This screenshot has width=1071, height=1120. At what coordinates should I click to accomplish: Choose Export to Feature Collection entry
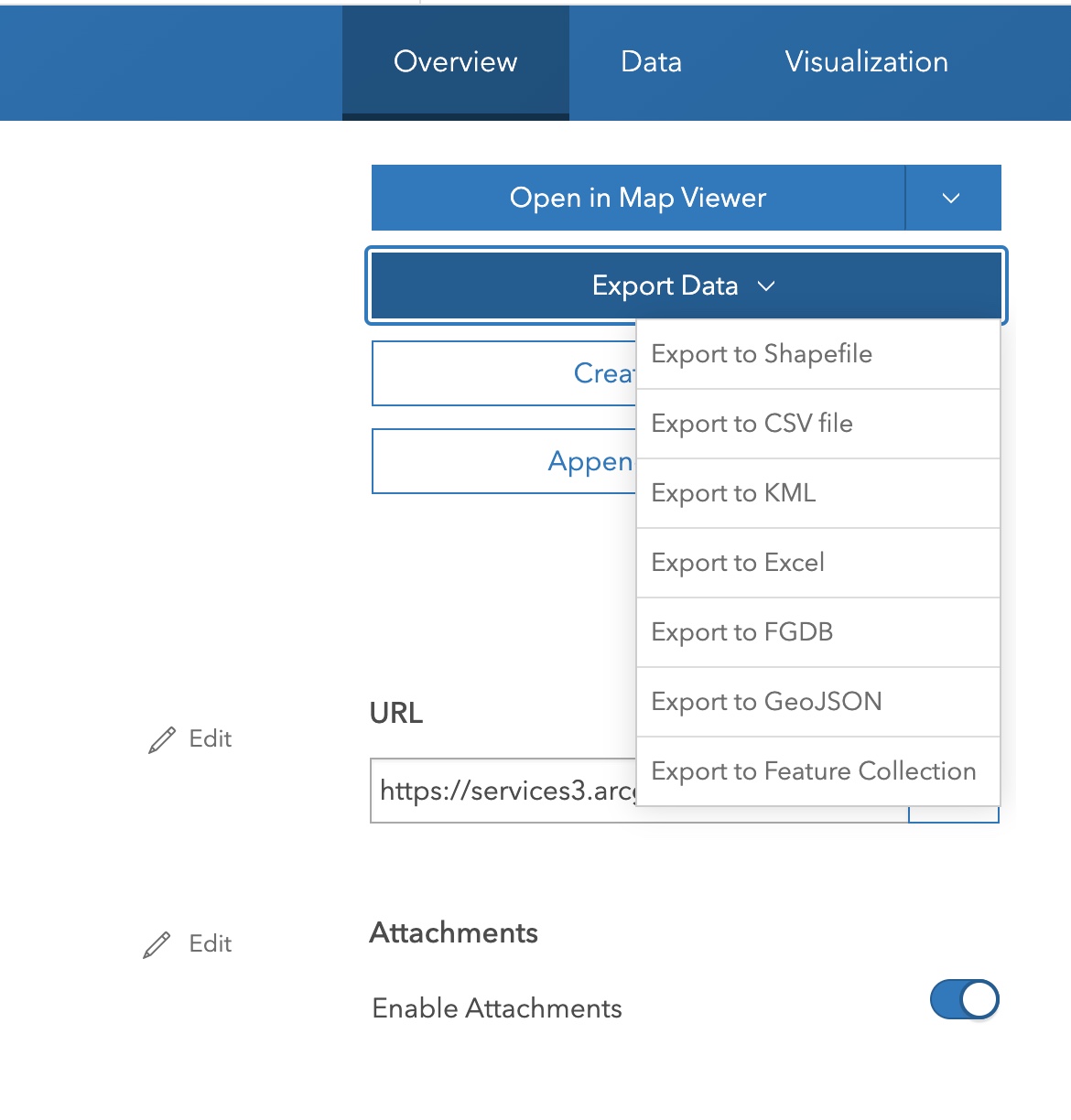coord(813,771)
